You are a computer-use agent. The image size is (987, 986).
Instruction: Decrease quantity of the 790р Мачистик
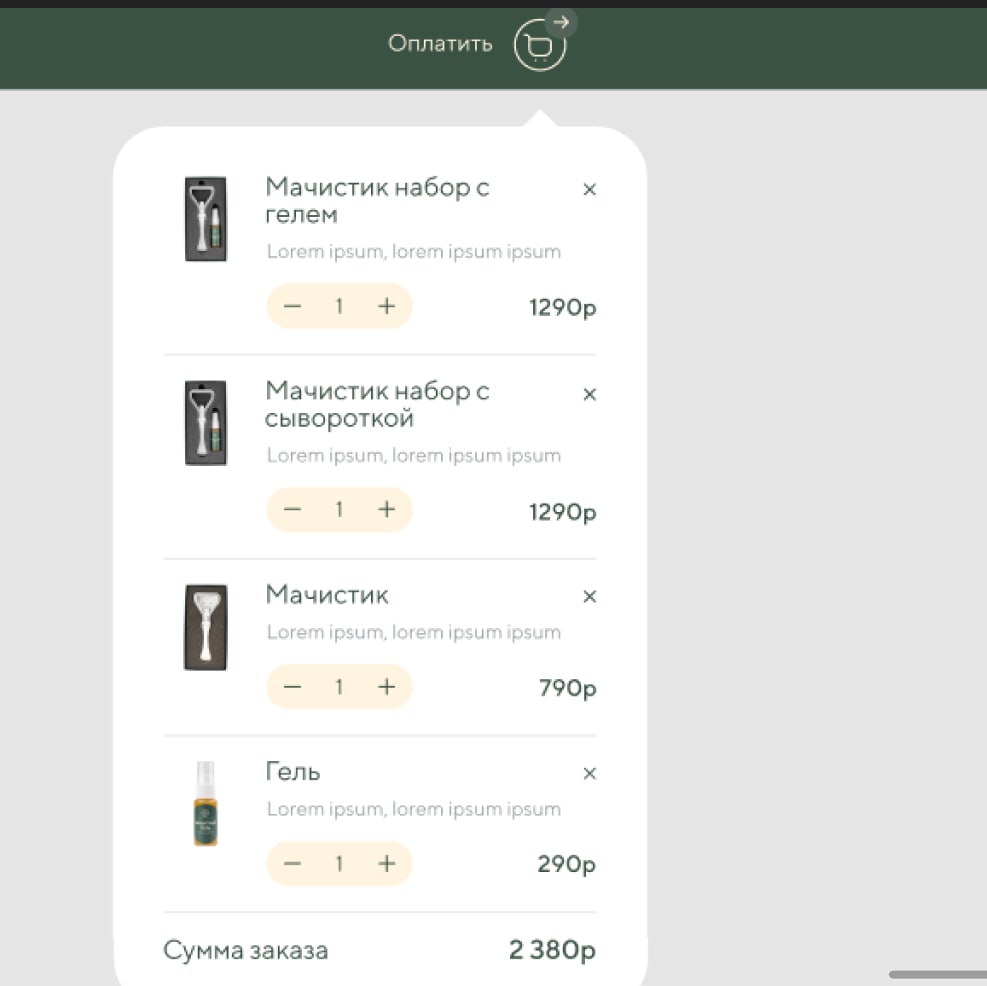click(292, 686)
